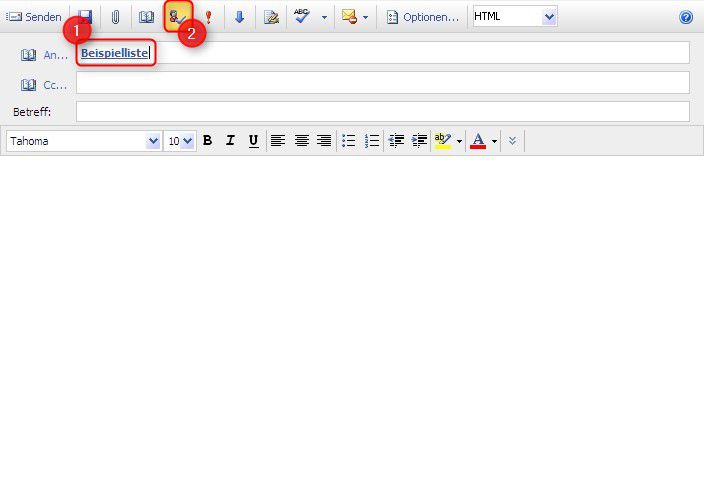The width and height of the screenshot is (704, 504).
Task: Open the address book icon in toolbar
Action: (147, 17)
